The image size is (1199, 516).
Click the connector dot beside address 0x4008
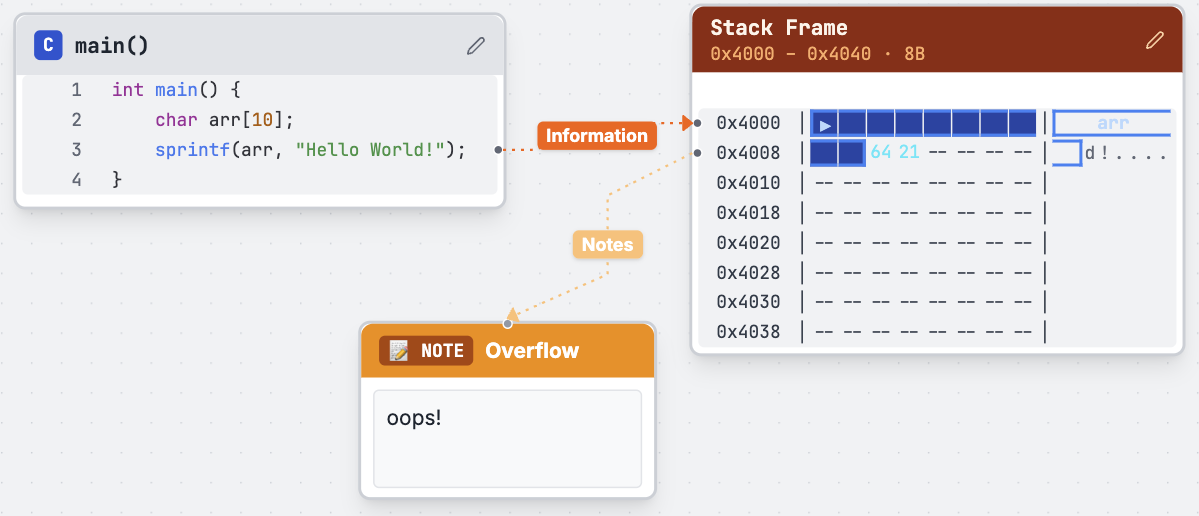[697, 153]
